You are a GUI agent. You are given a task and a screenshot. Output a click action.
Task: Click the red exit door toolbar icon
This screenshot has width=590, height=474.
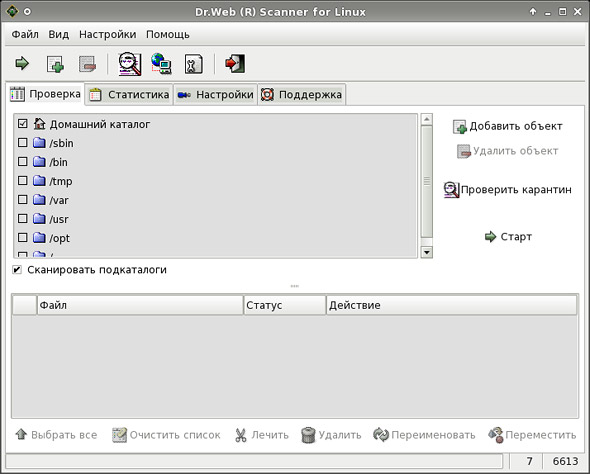click(235, 64)
